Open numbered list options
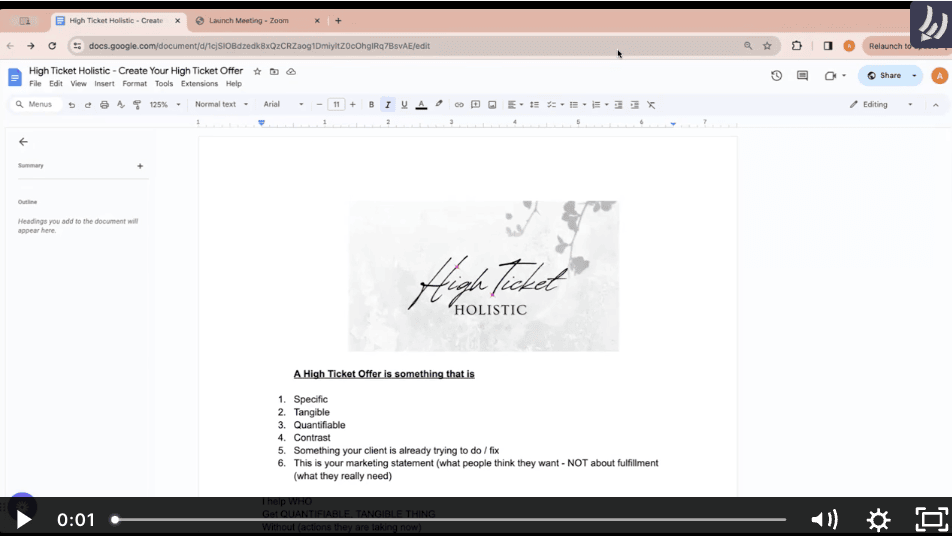The image size is (952, 536). point(600,105)
